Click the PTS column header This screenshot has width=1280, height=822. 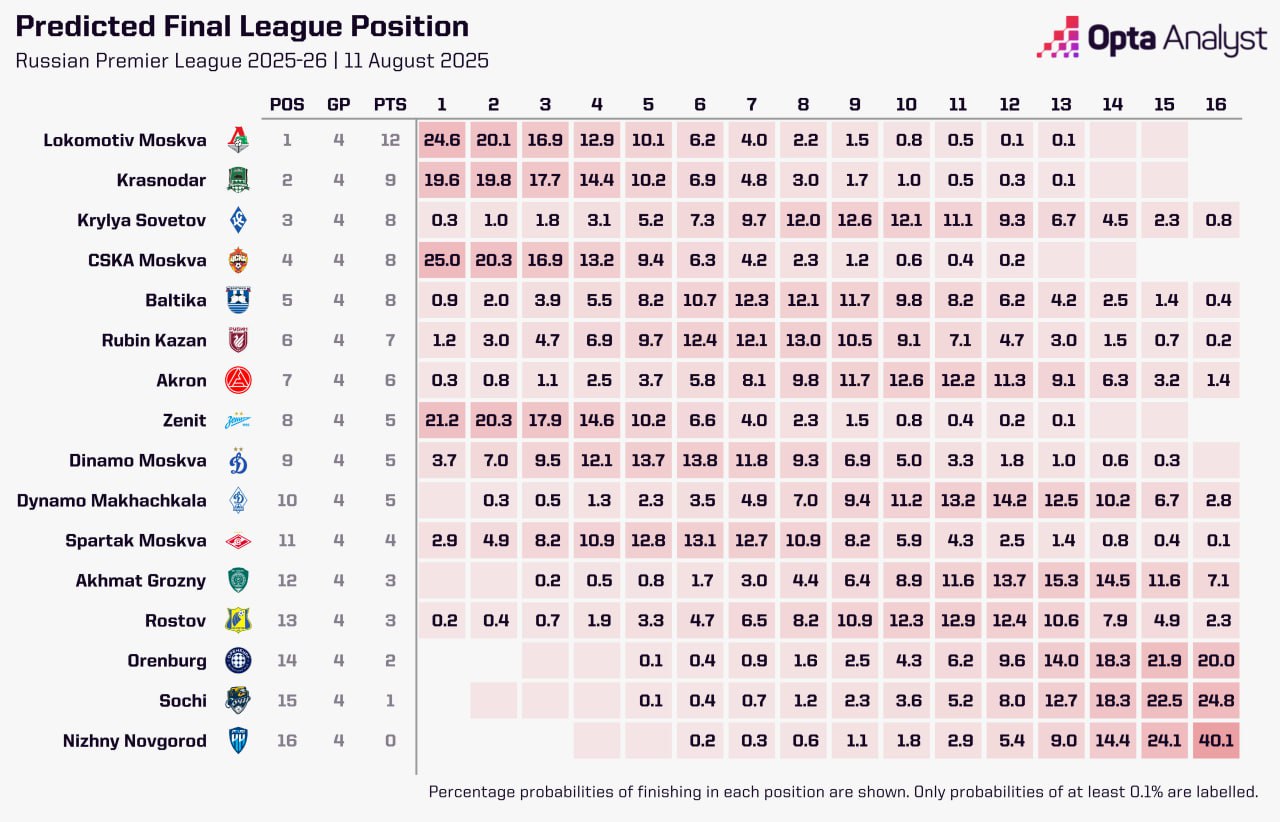(390, 104)
